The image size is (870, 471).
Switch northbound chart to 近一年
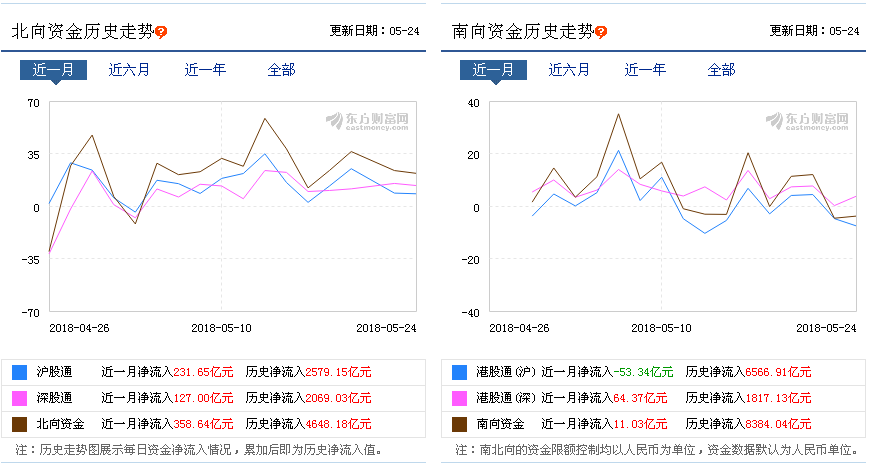coord(205,70)
